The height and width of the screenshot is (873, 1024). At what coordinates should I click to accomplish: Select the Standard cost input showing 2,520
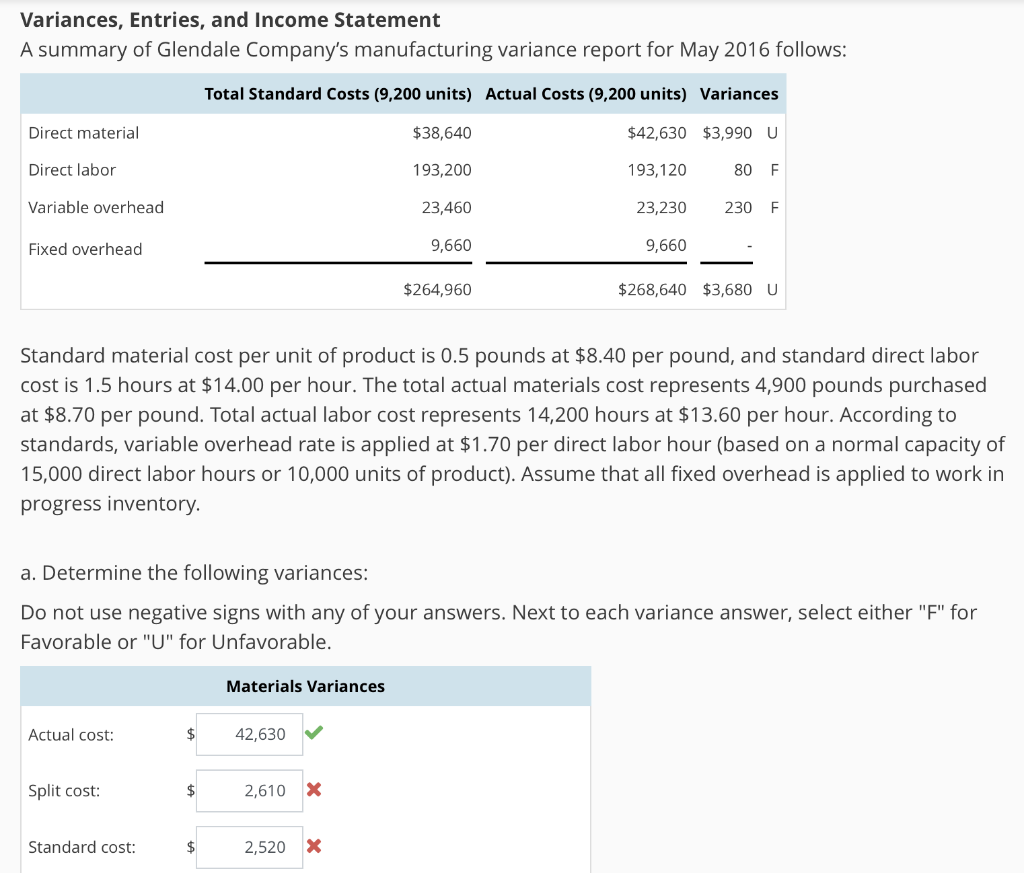click(250, 846)
